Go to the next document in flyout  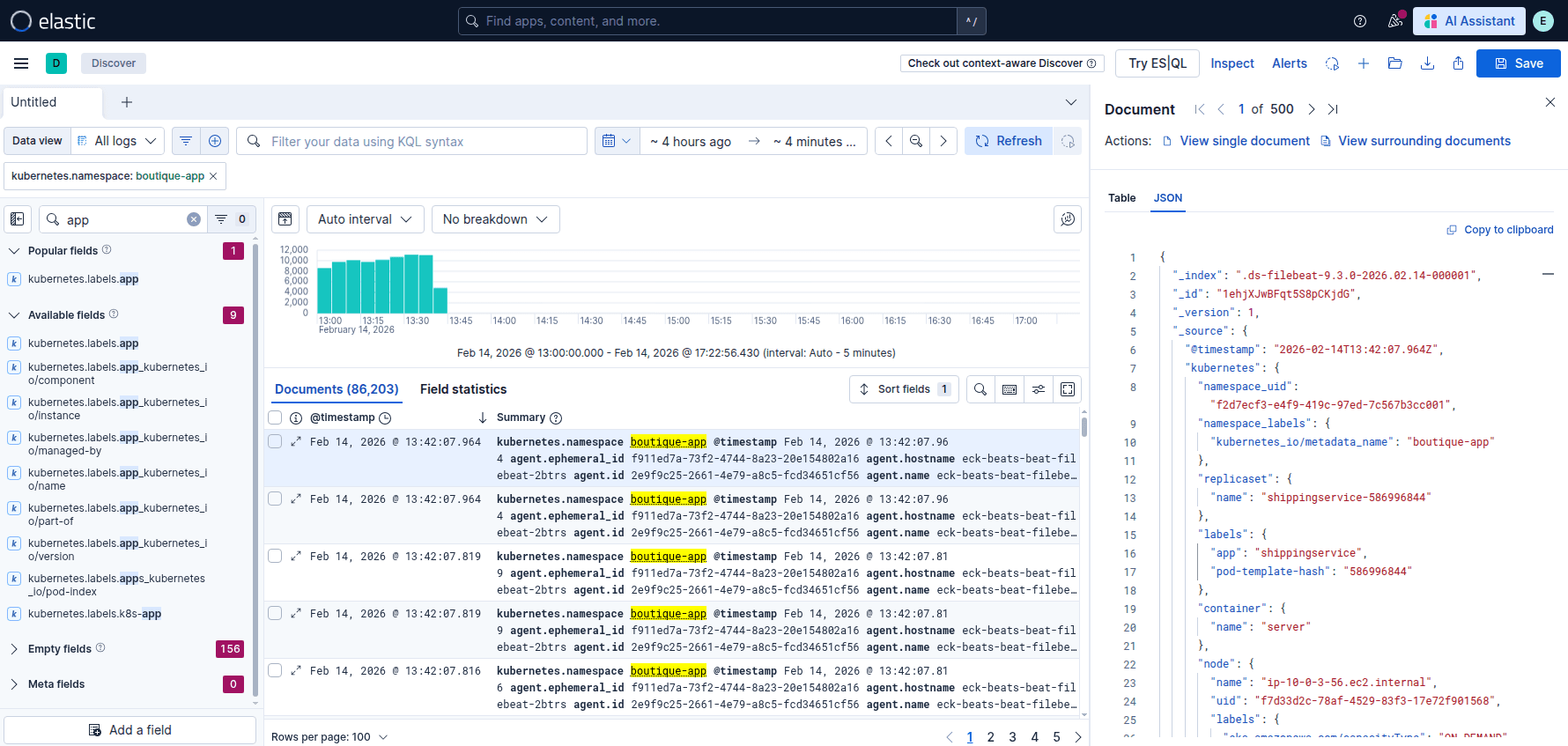(1311, 109)
